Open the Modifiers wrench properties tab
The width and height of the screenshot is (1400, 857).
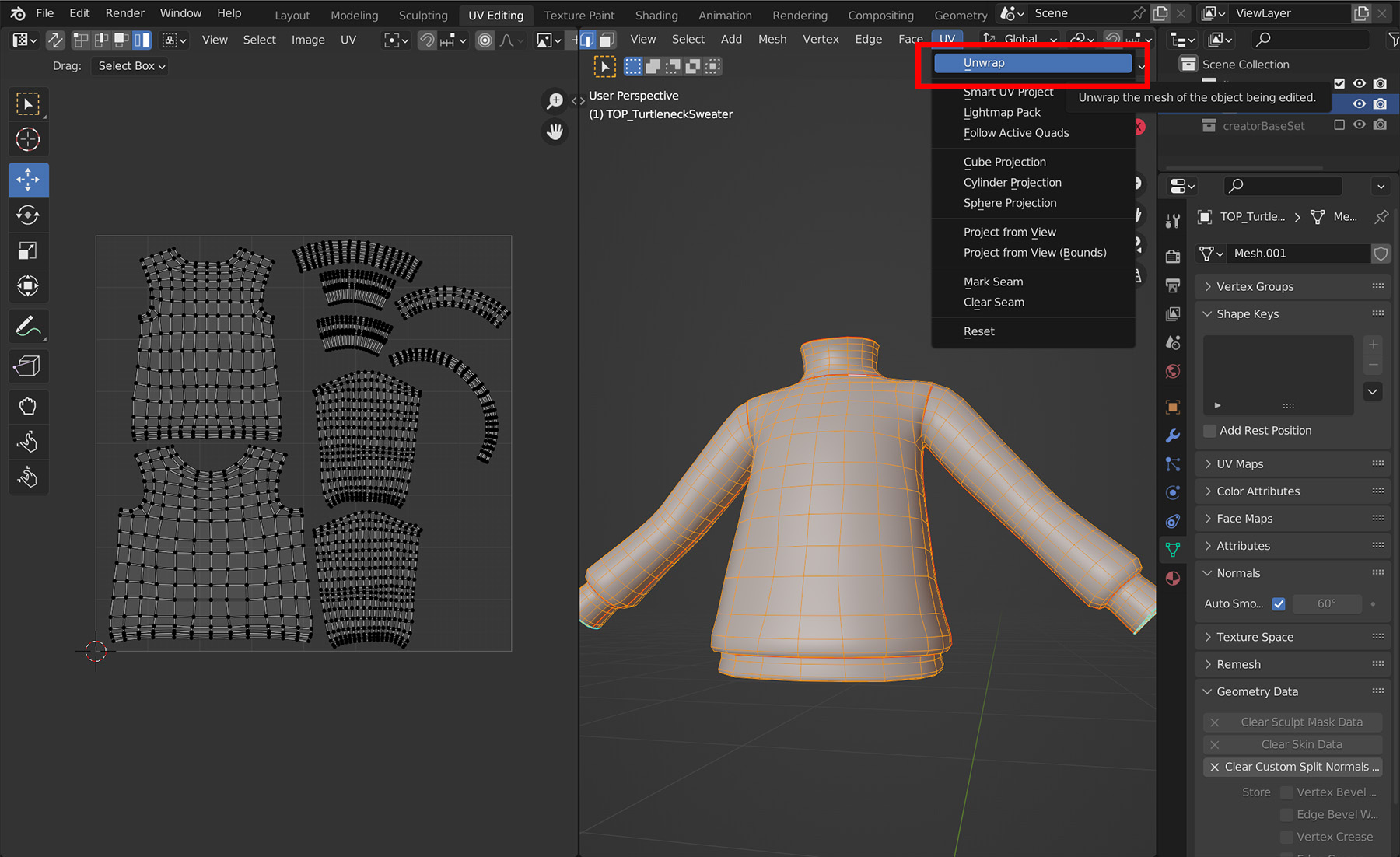pyautogui.click(x=1173, y=435)
